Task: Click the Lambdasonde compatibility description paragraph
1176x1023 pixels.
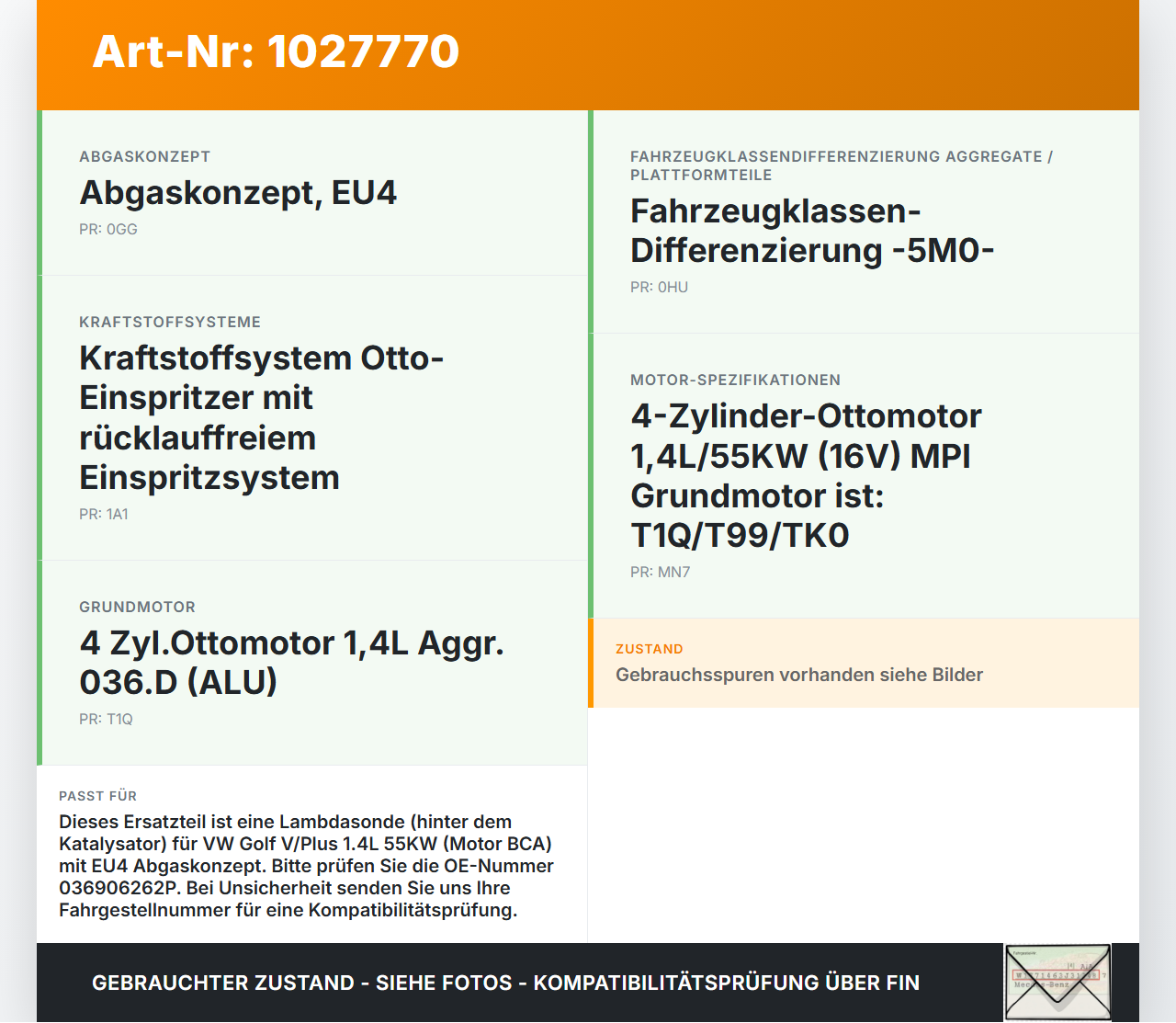Action: coord(307,866)
